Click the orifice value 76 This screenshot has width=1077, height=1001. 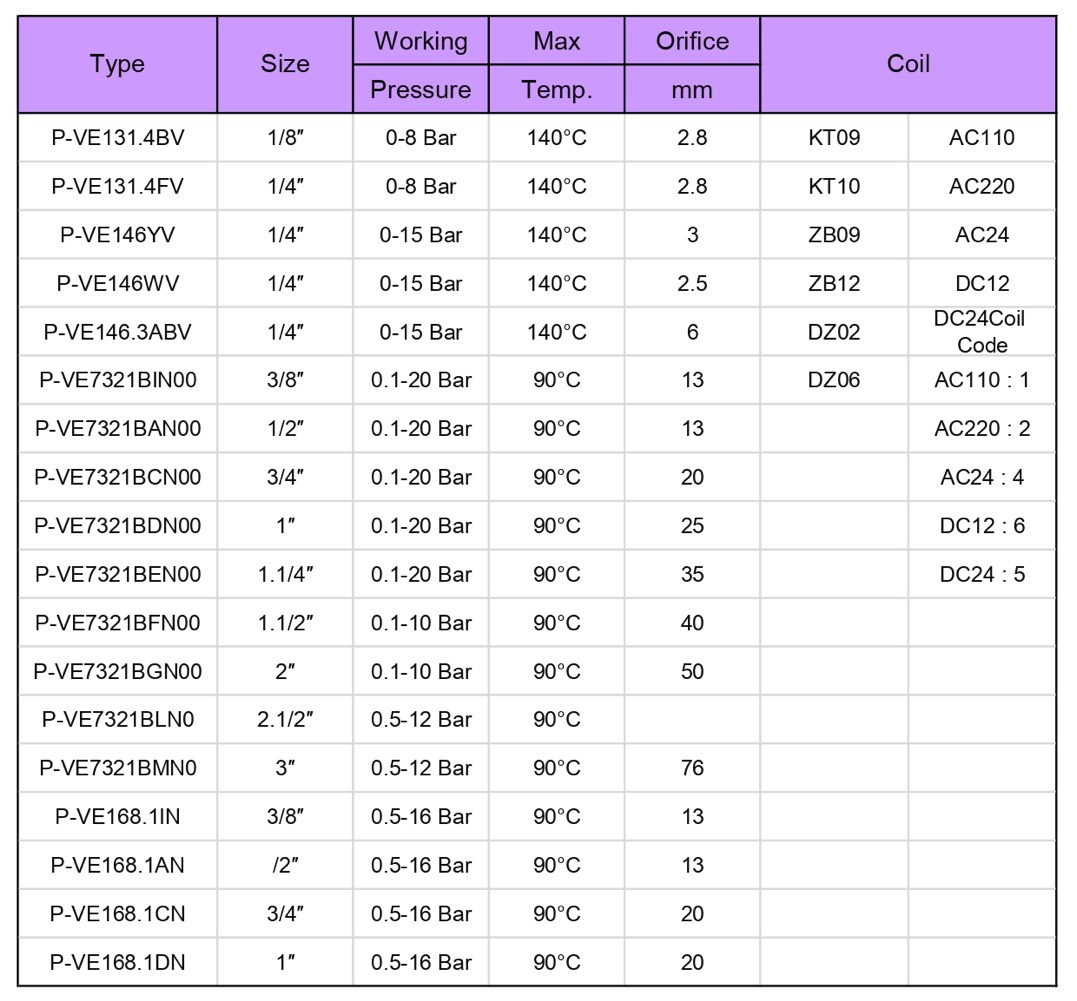[x=692, y=768]
